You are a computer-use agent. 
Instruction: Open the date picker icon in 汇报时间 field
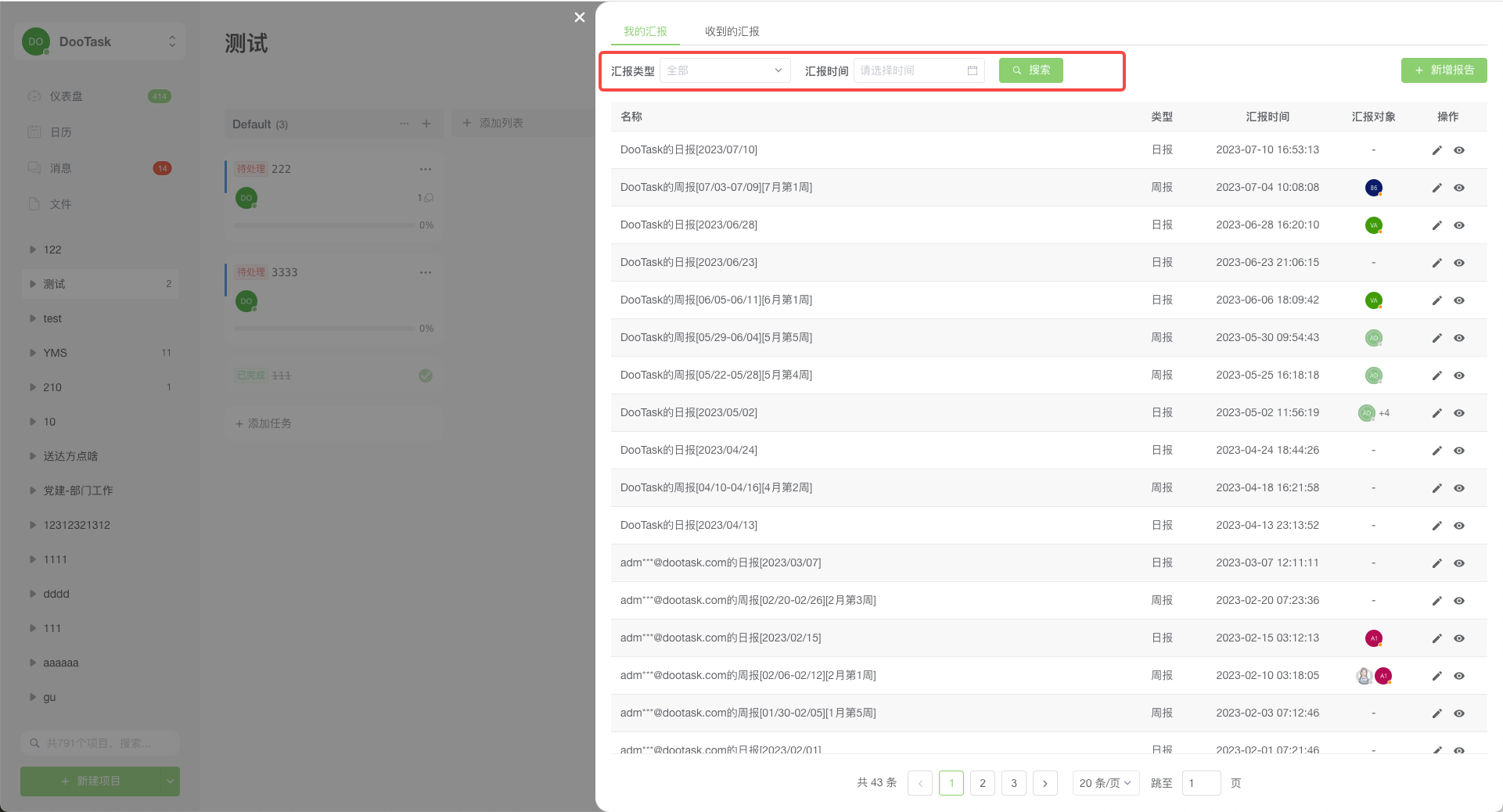point(973,70)
